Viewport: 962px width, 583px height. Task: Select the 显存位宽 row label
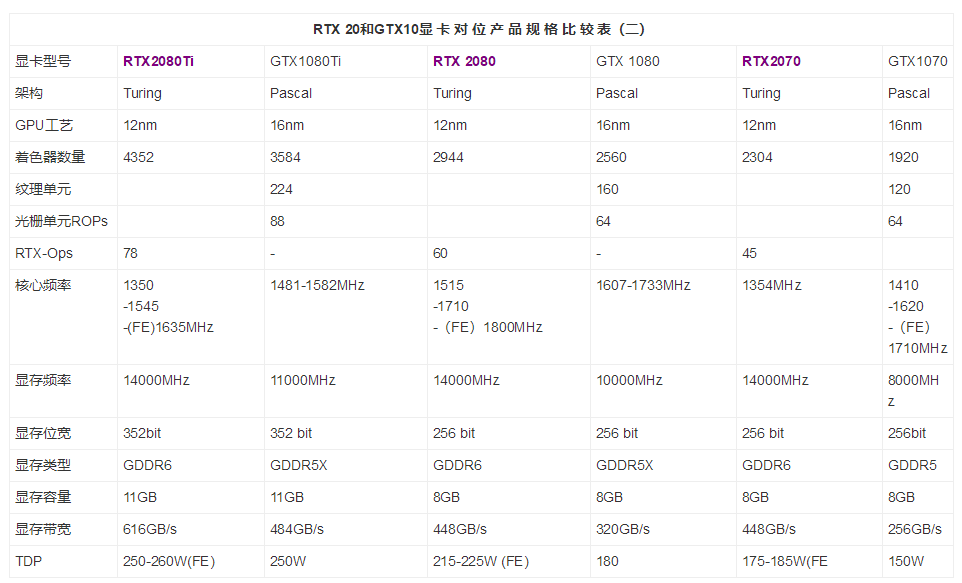[43, 433]
